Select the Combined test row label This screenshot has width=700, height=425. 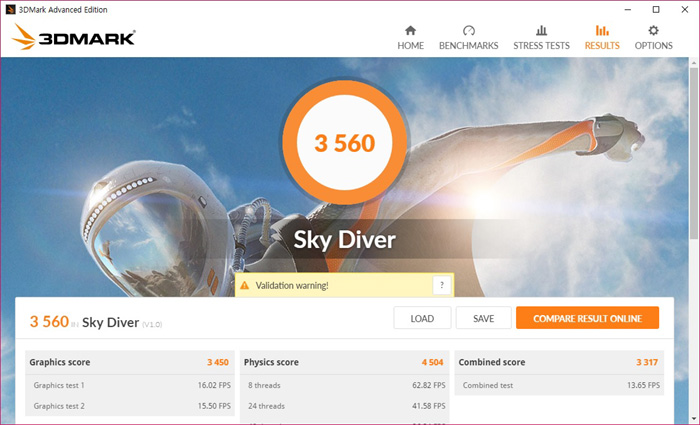click(x=488, y=385)
